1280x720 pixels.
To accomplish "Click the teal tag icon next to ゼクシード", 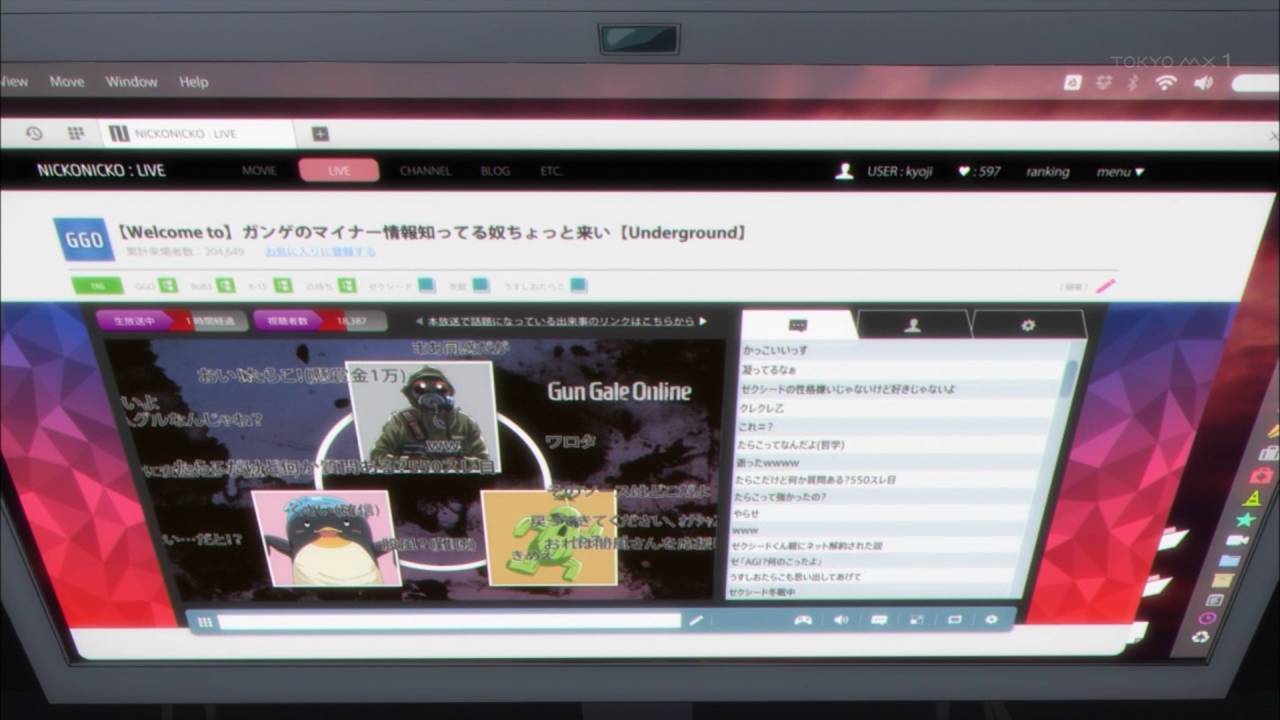I will pos(426,286).
